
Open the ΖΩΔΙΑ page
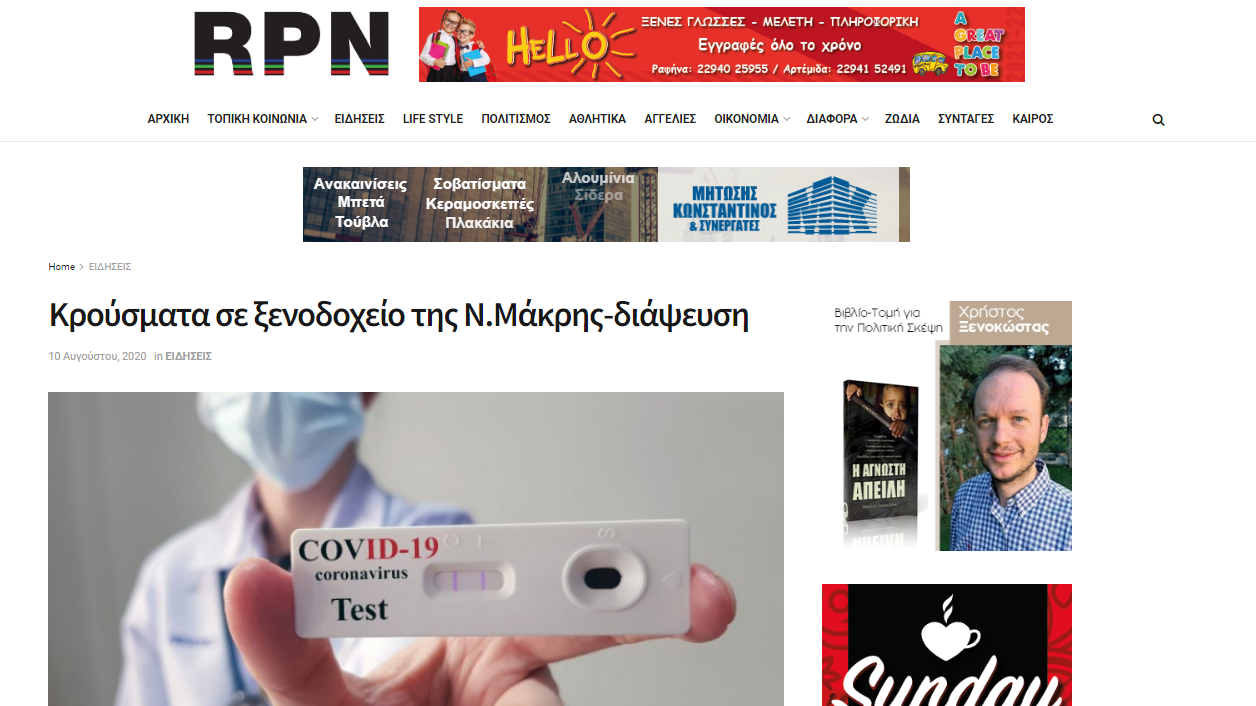[902, 119]
